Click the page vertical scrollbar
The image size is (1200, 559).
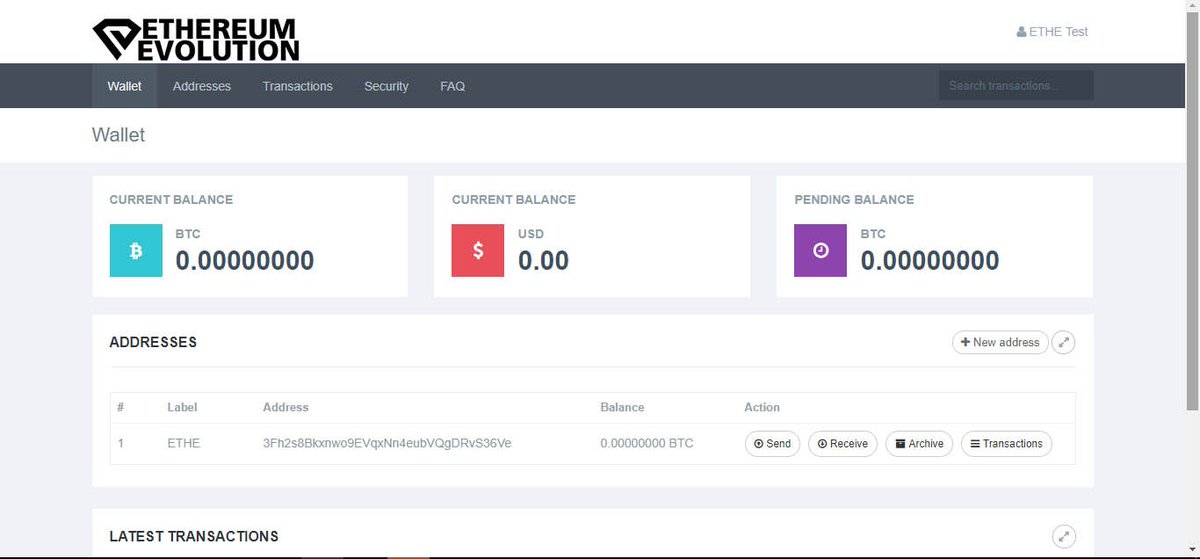(x=1192, y=210)
